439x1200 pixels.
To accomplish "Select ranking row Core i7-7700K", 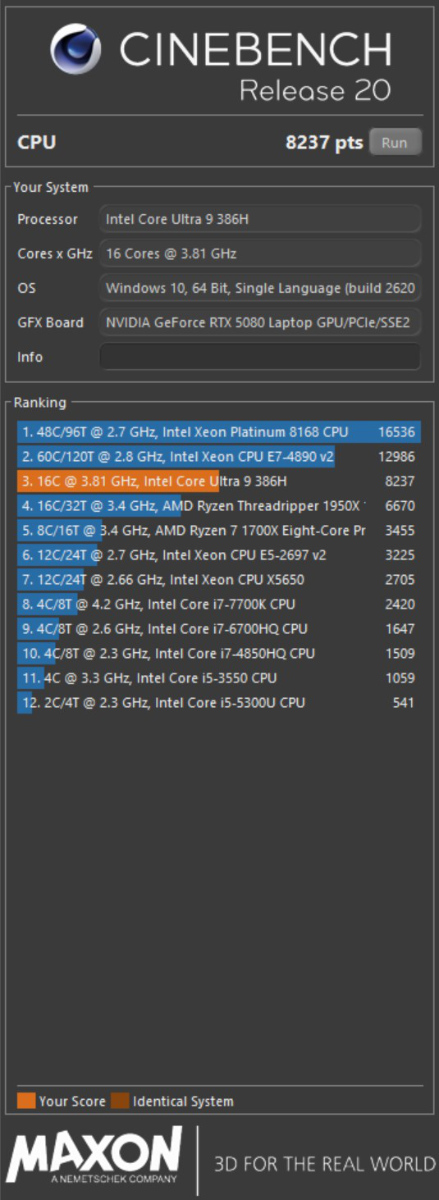I will coord(219,604).
